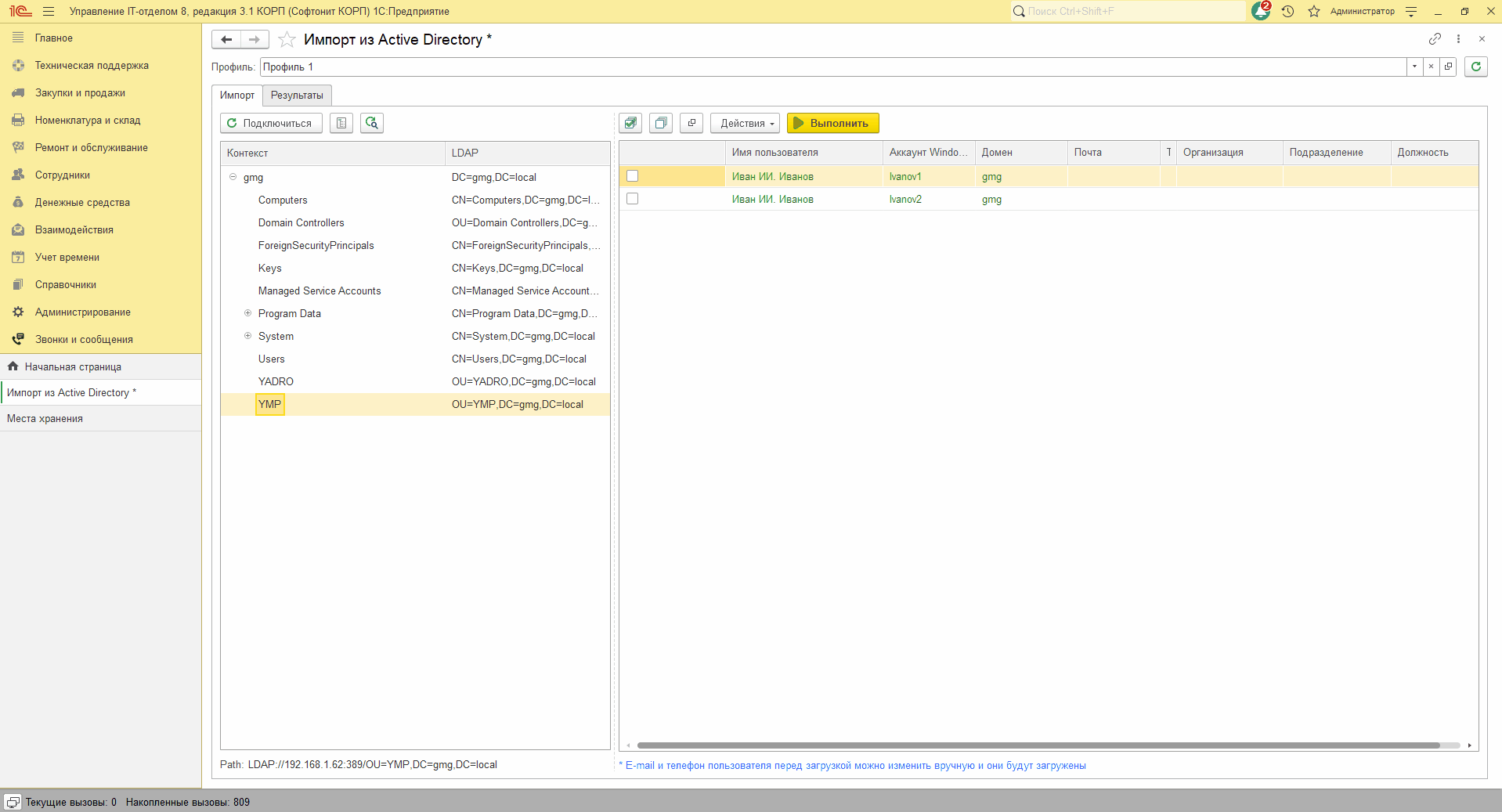Click the refresh icon beside profile field
The height and width of the screenshot is (812, 1502).
tap(1475, 67)
